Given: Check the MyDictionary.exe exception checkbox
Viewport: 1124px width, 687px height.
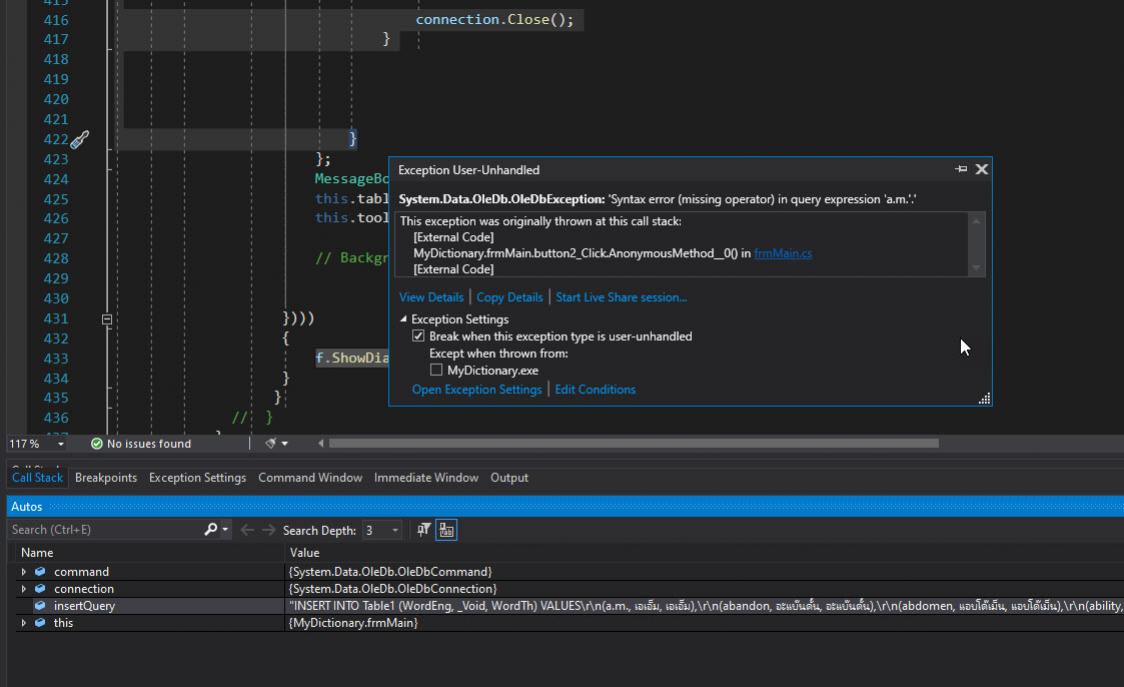Looking at the screenshot, I should click(436, 370).
